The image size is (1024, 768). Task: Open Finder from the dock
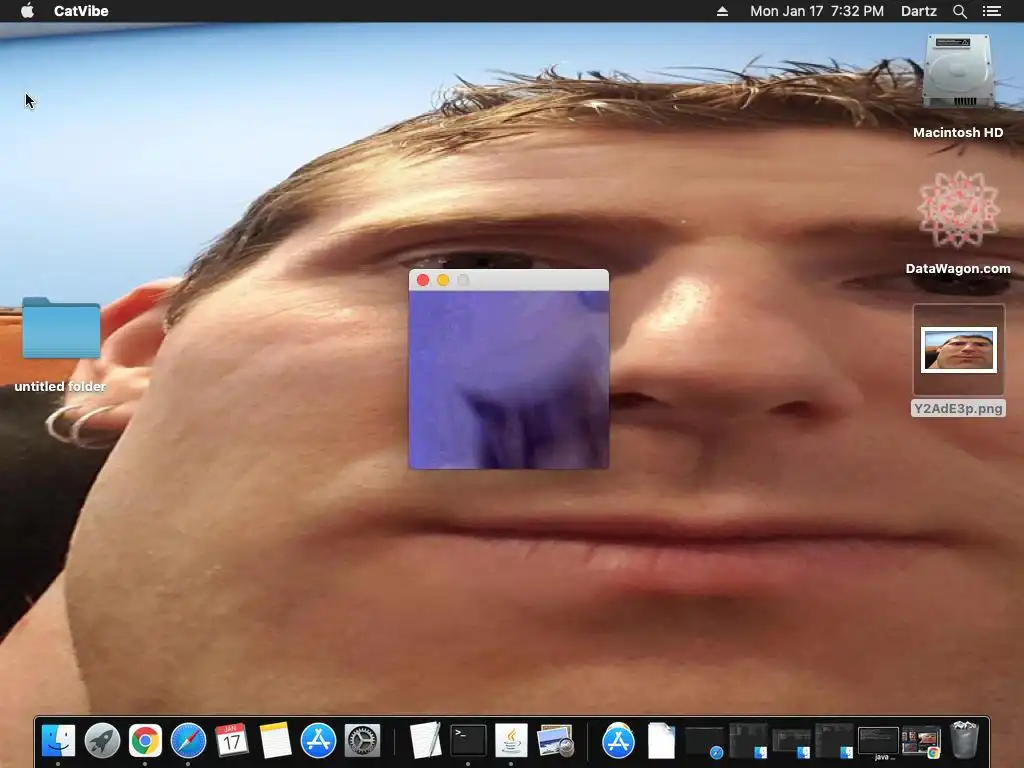[58, 741]
